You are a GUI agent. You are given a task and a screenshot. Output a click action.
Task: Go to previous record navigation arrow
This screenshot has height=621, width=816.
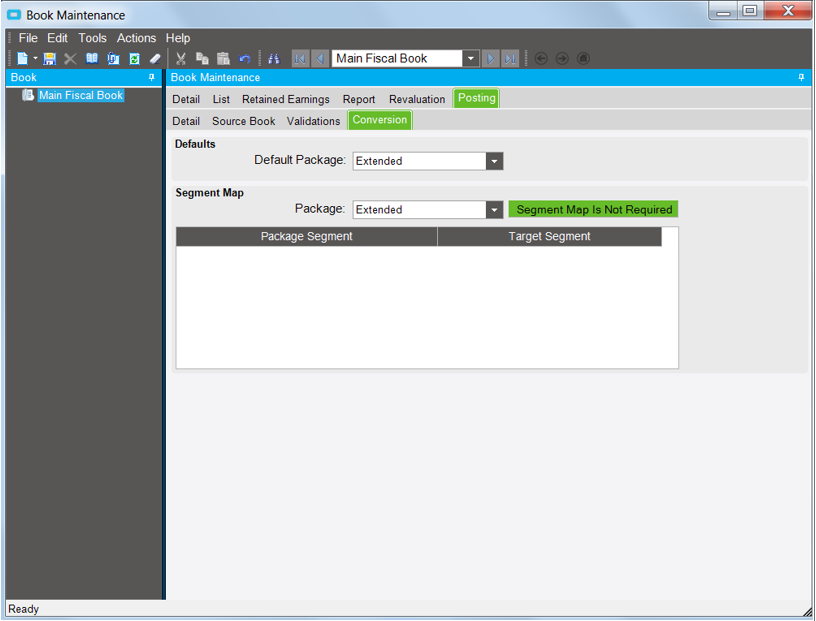(x=320, y=58)
